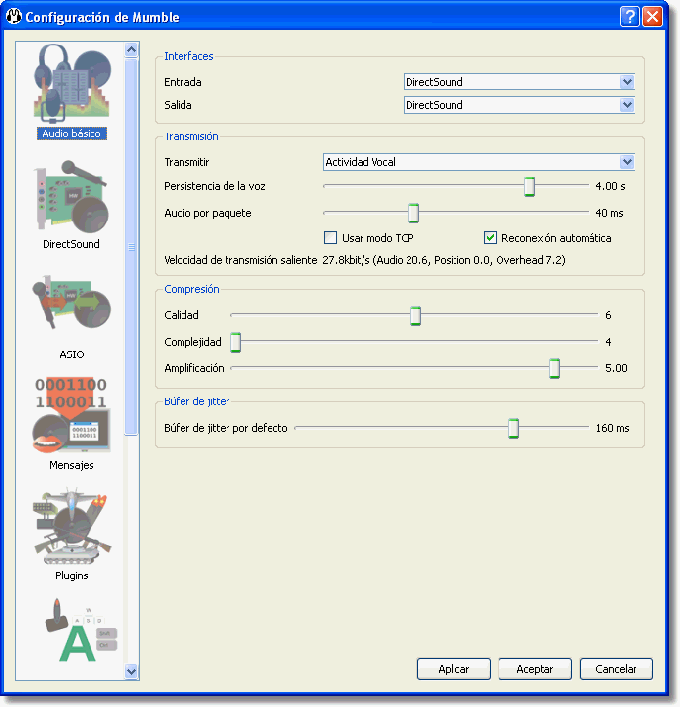Click the Mumble logo in title bar
The width and height of the screenshot is (680, 707).
tap(14, 17)
